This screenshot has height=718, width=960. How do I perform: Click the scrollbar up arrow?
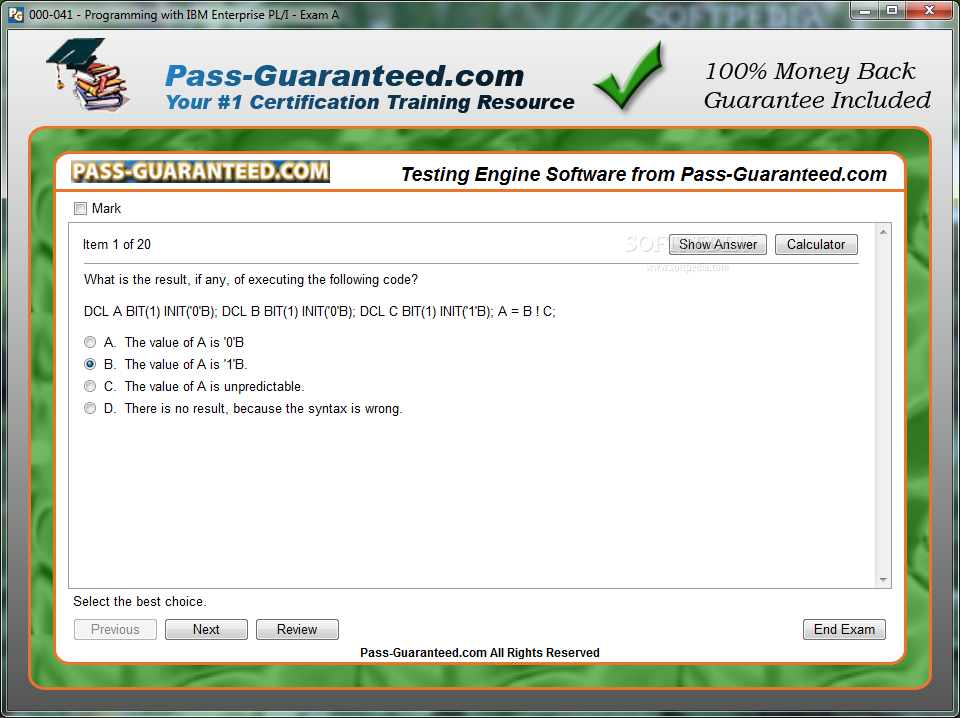pos(883,232)
